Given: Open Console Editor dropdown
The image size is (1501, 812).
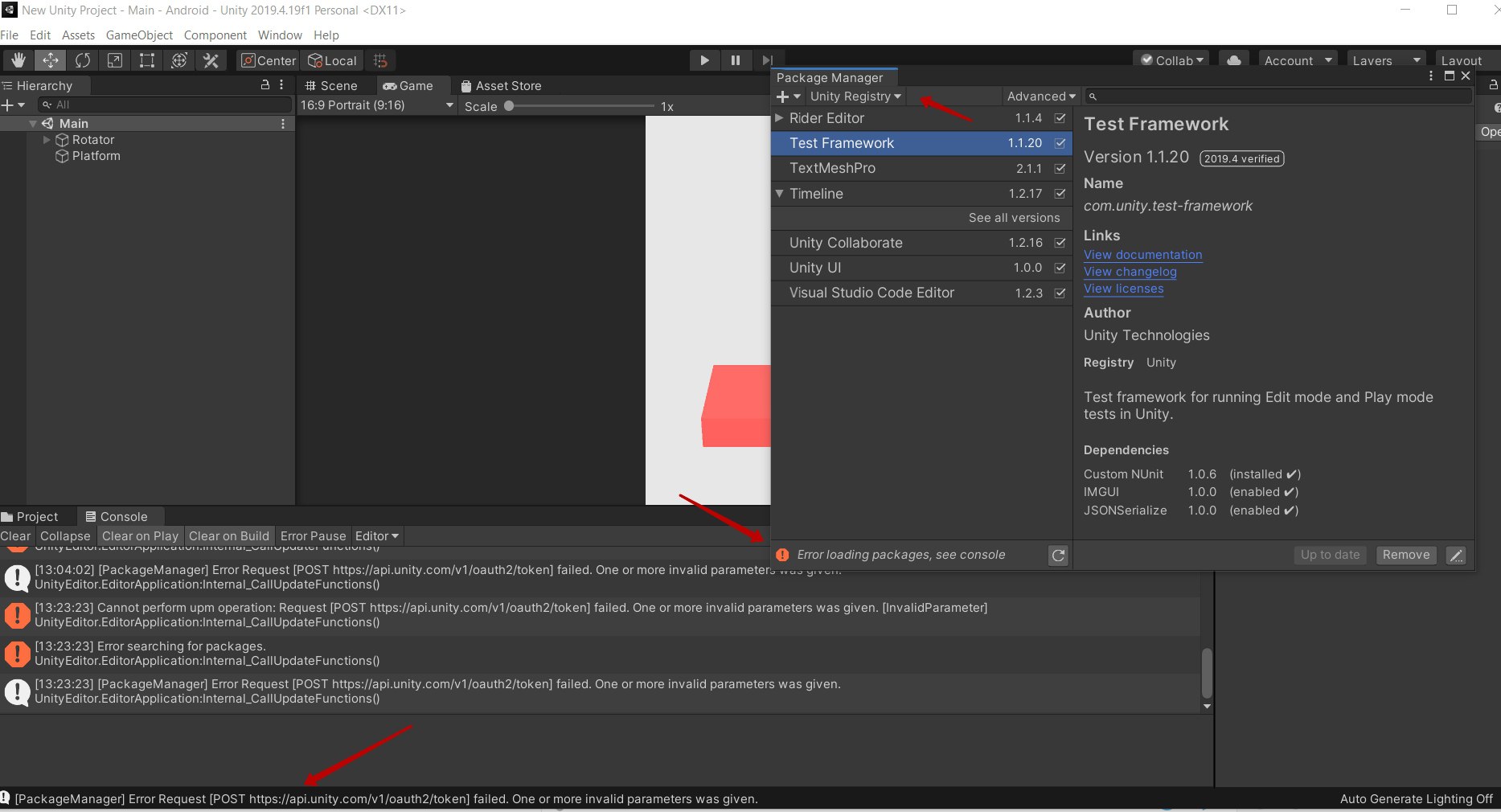Looking at the screenshot, I should pos(377,536).
